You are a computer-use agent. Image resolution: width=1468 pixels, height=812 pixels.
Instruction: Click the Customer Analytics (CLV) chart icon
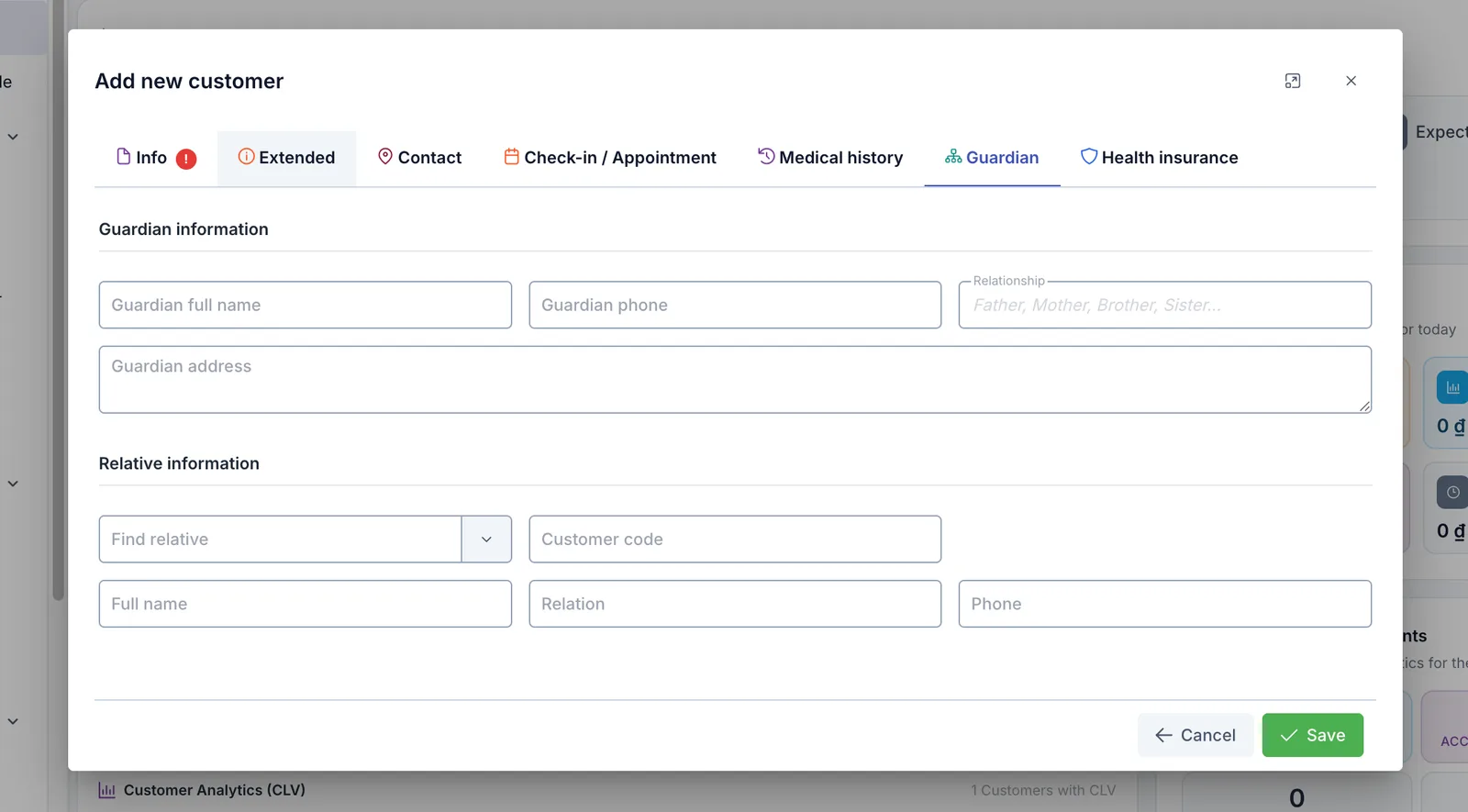[107, 790]
